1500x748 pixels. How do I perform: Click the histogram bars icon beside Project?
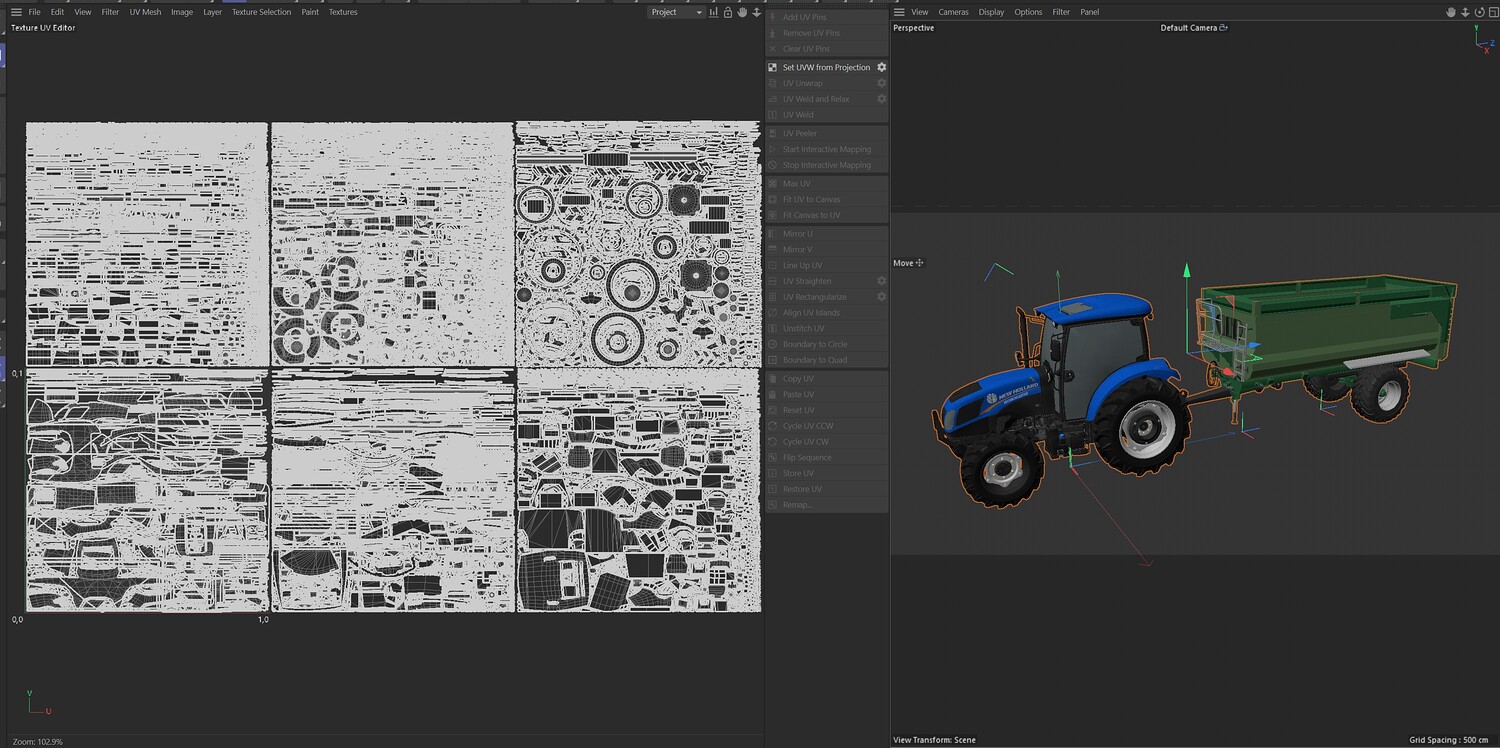click(714, 12)
